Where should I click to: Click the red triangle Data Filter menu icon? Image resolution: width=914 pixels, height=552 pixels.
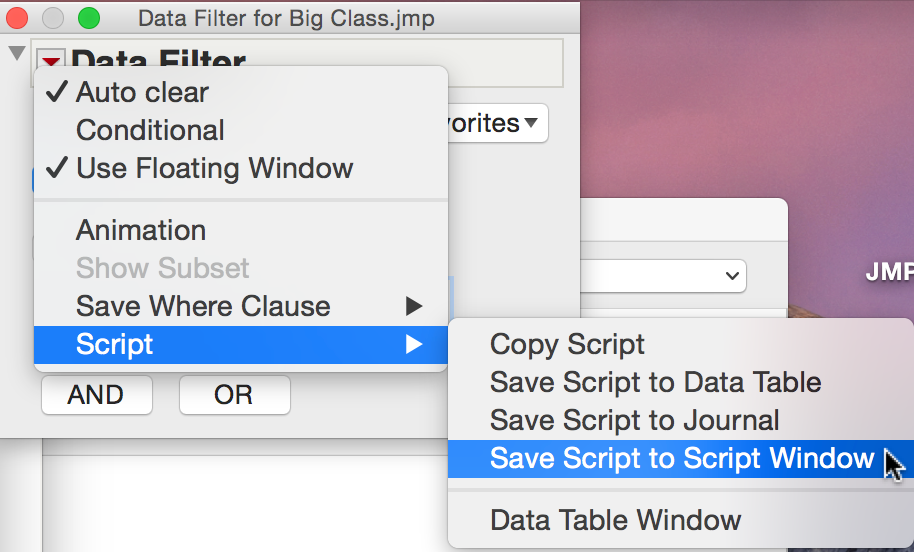coord(51,60)
